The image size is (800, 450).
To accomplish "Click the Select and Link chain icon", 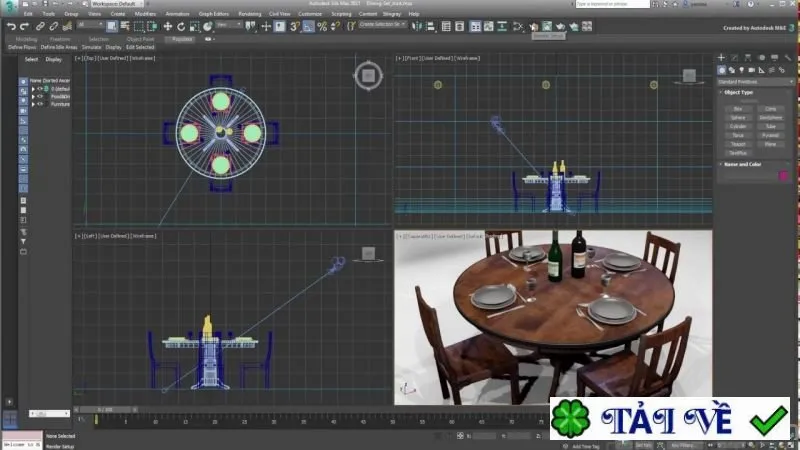I will [x=40, y=27].
